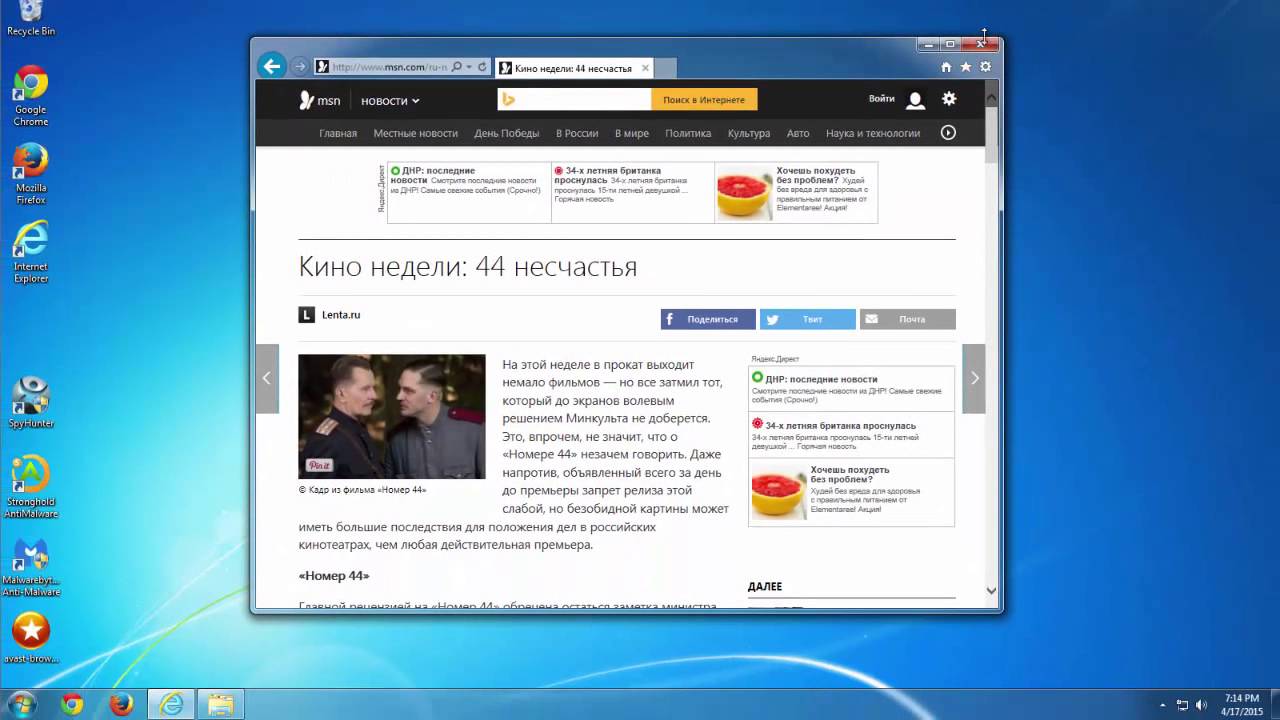Open the 'Авто' navigation item
1280x720 pixels.
click(x=798, y=133)
